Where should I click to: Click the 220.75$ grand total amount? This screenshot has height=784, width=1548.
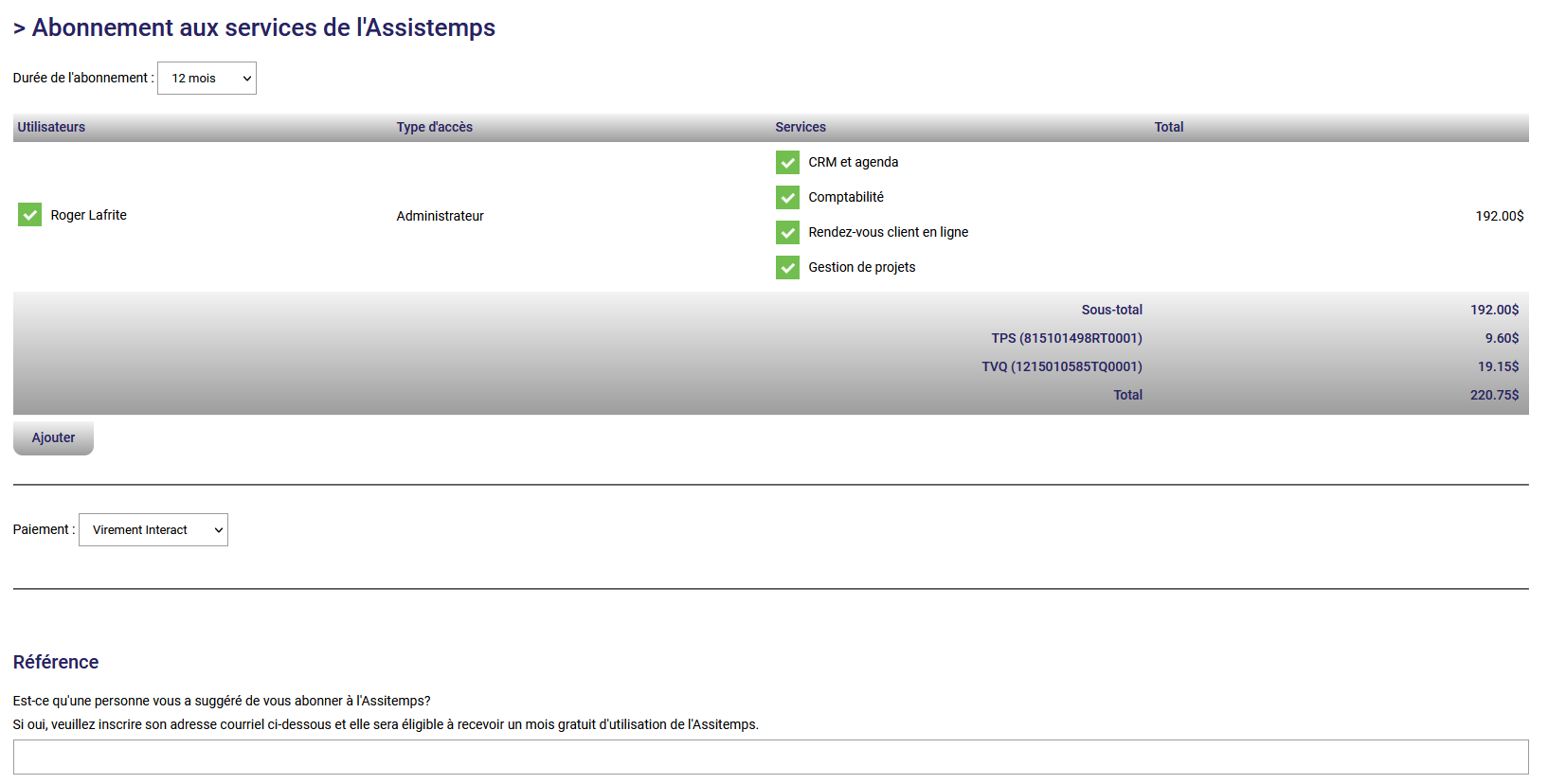pos(1494,395)
